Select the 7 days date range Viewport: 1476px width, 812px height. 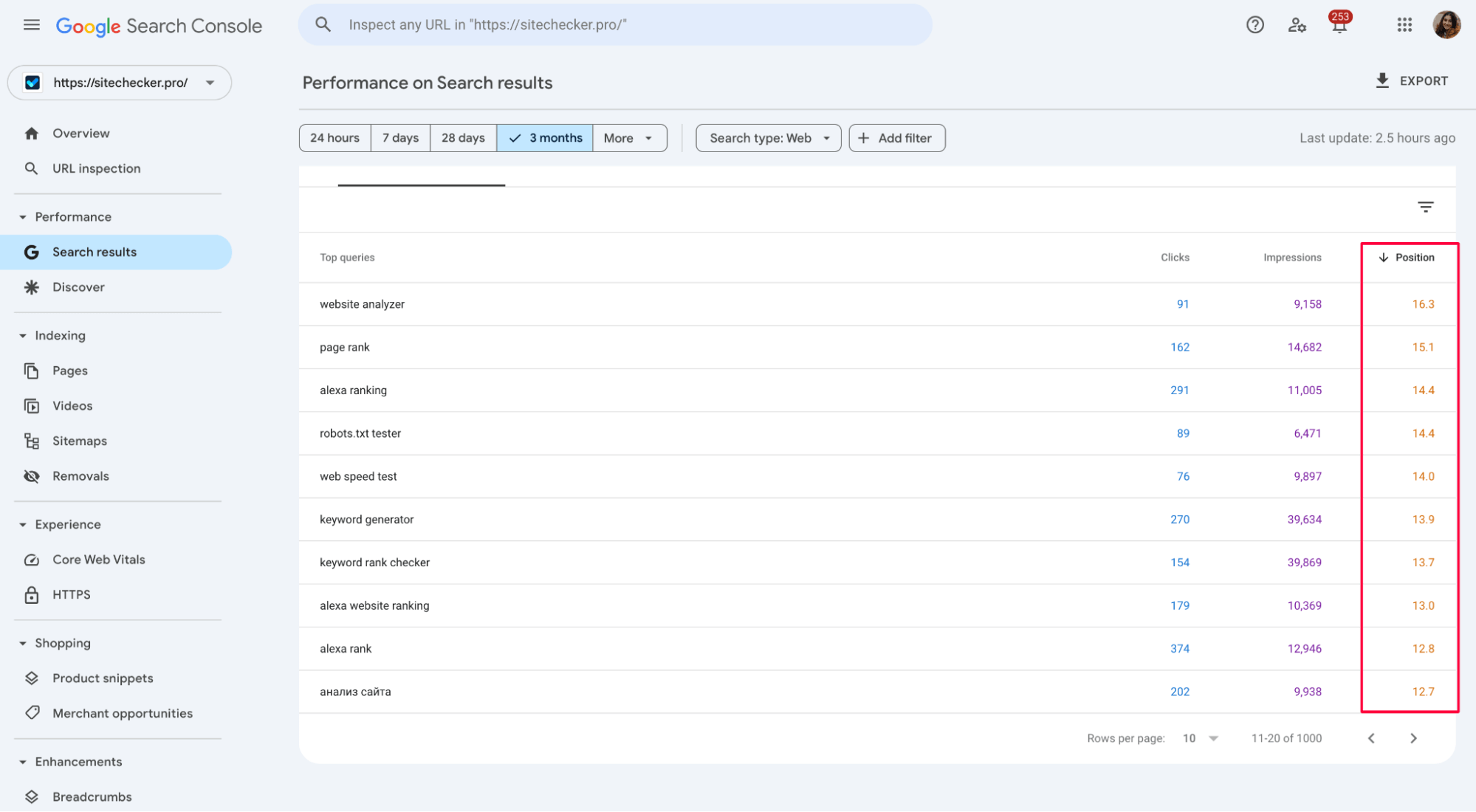click(400, 138)
